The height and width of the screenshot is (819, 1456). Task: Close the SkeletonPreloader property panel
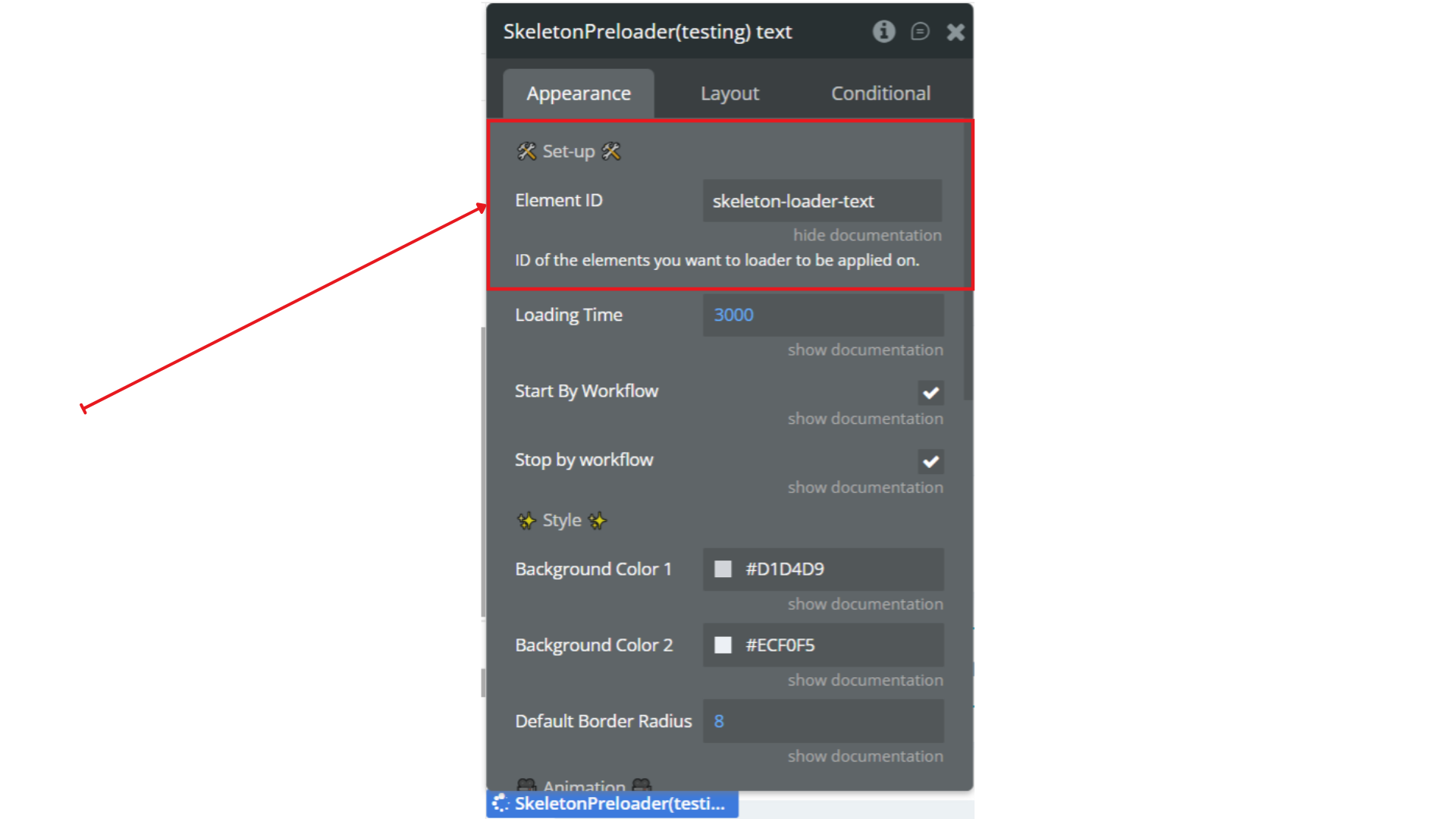coord(955,32)
